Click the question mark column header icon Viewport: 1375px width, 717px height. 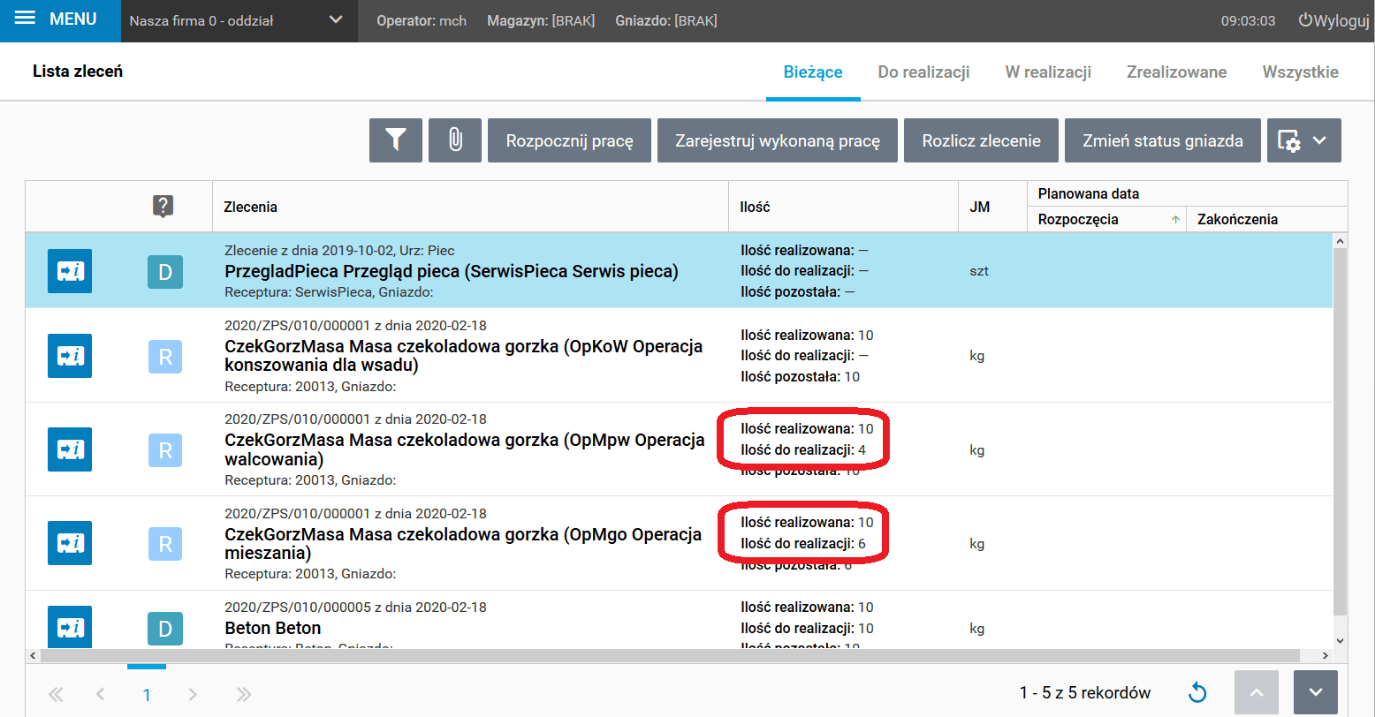[163, 206]
